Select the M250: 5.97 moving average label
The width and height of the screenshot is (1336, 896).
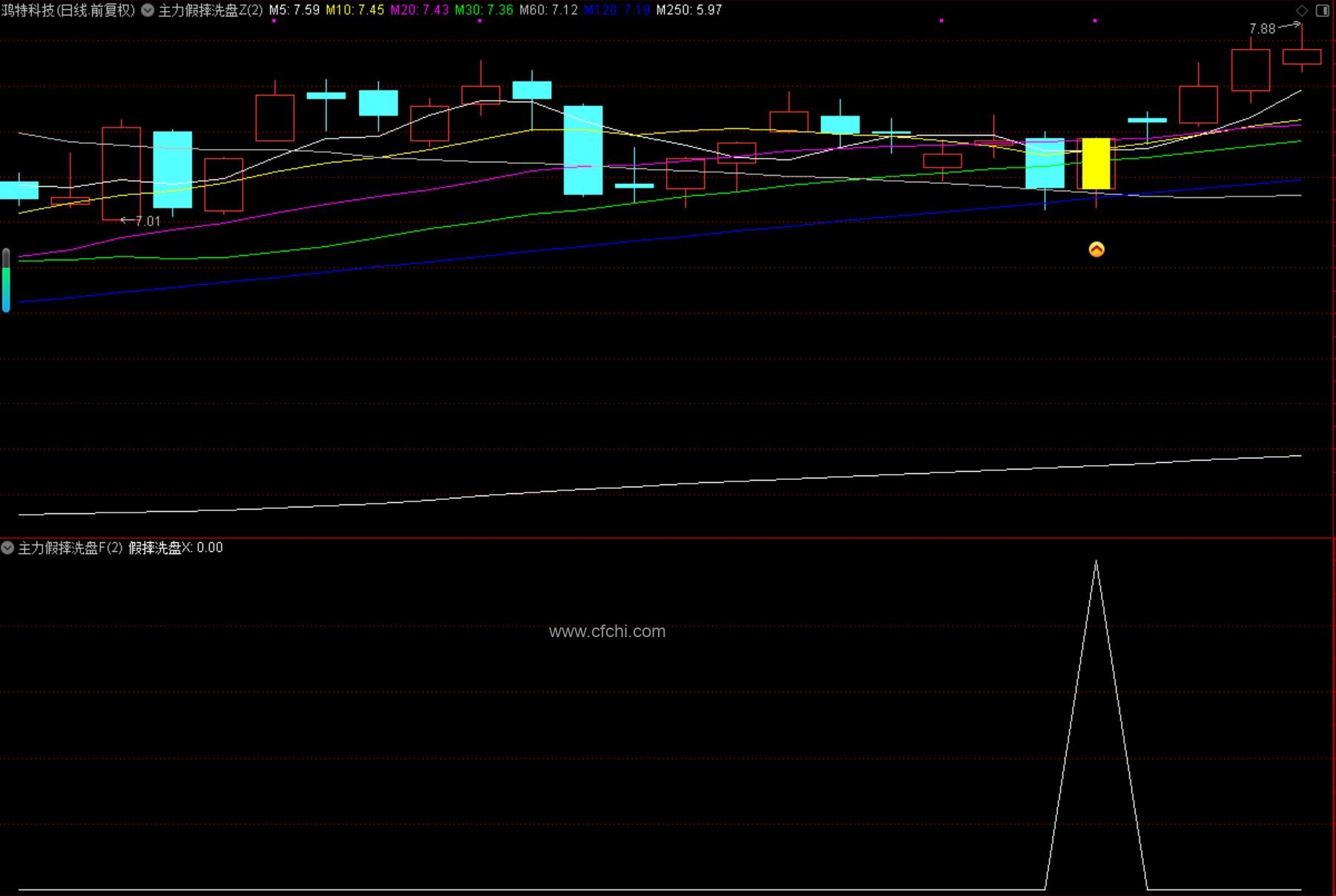click(x=688, y=10)
